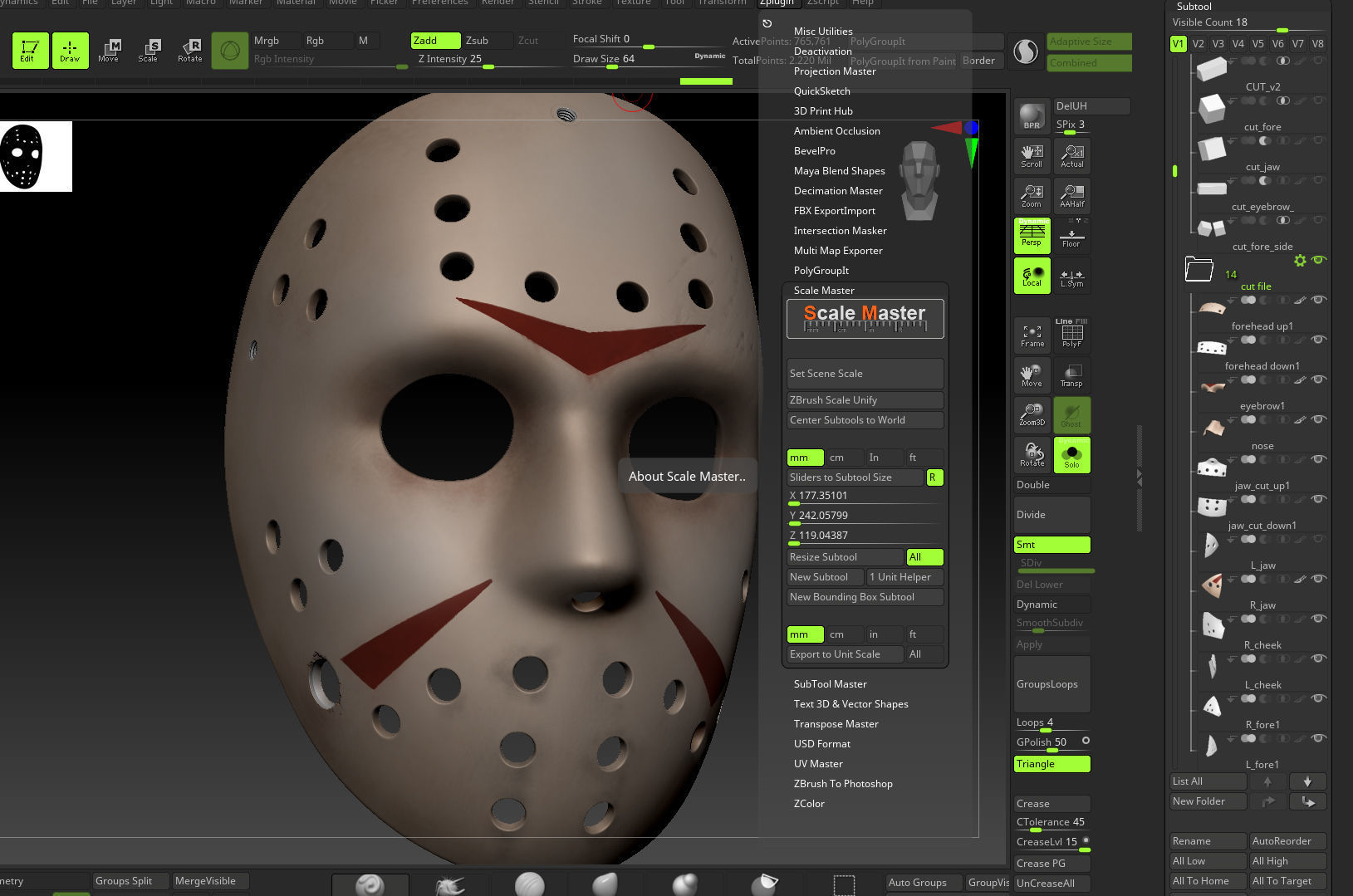Select the V2 visibility set tab
The image size is (1353, 896).
(x=1198, y=44)
